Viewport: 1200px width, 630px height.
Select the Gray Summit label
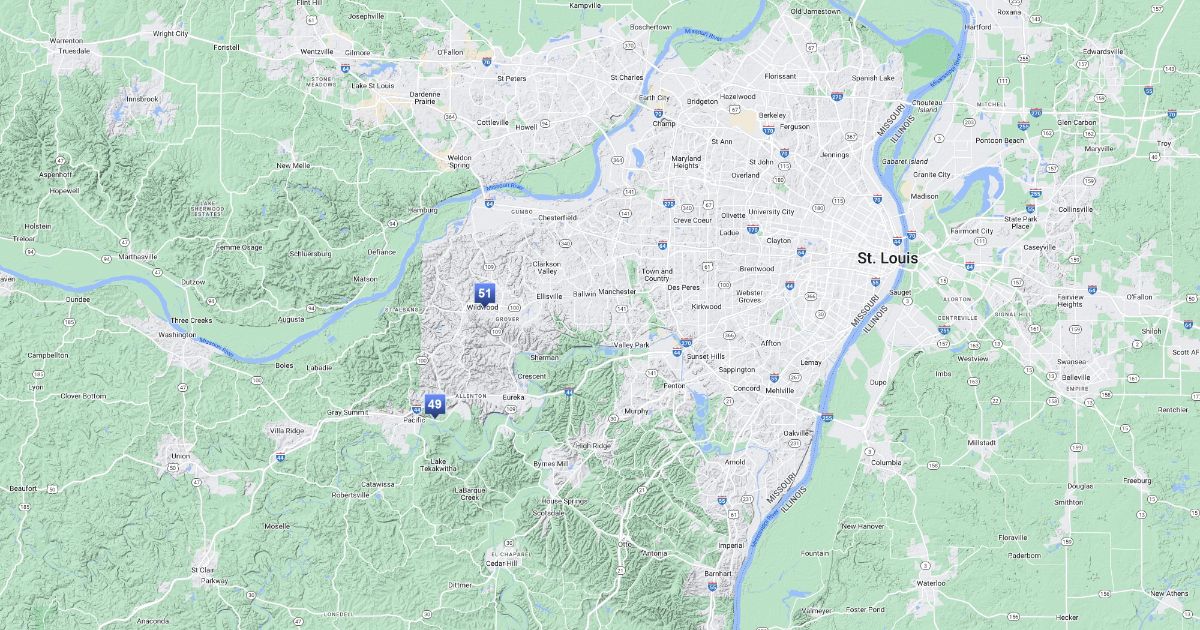tap(348, 412)
